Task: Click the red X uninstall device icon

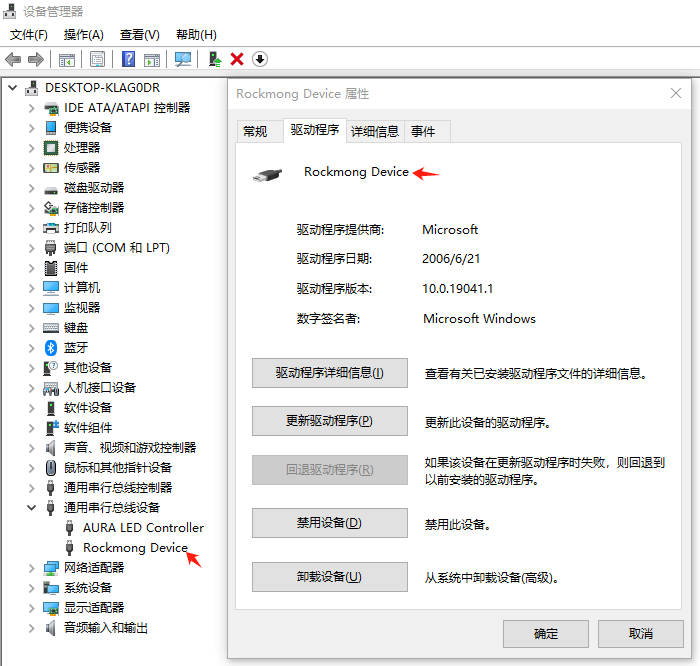Action: (x=237, y=59)
